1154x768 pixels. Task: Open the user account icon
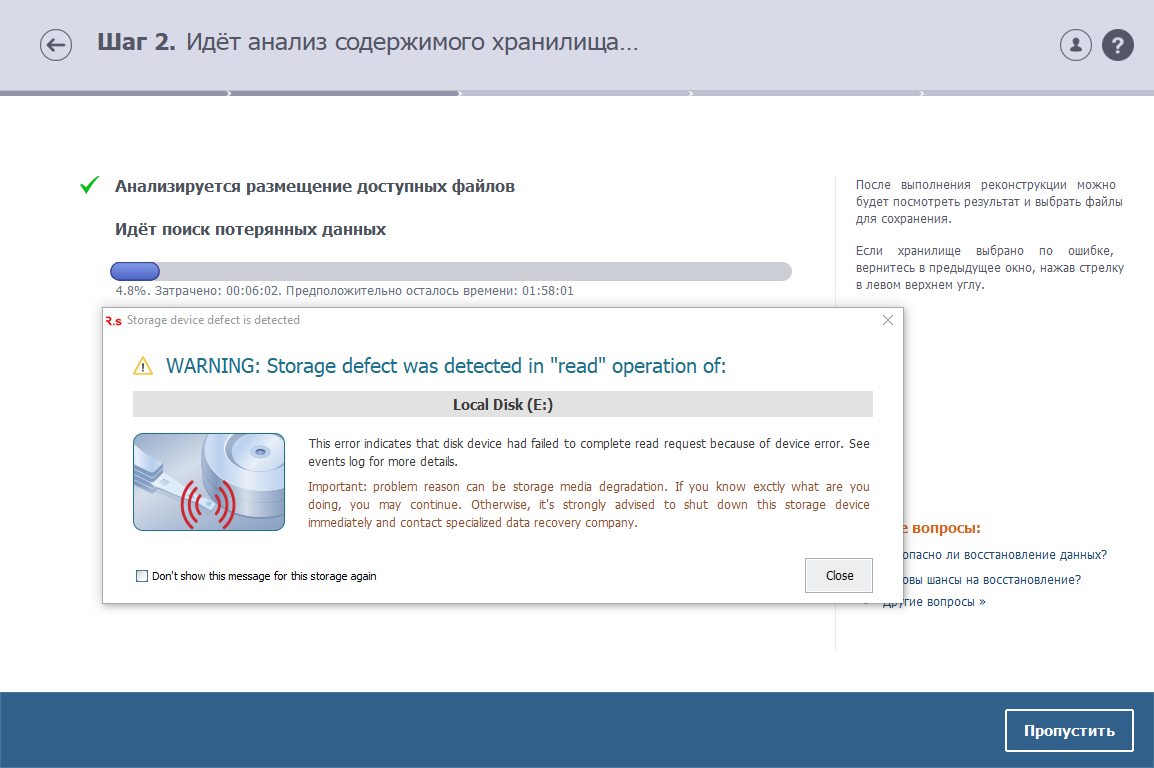(x=1075, y=45)
